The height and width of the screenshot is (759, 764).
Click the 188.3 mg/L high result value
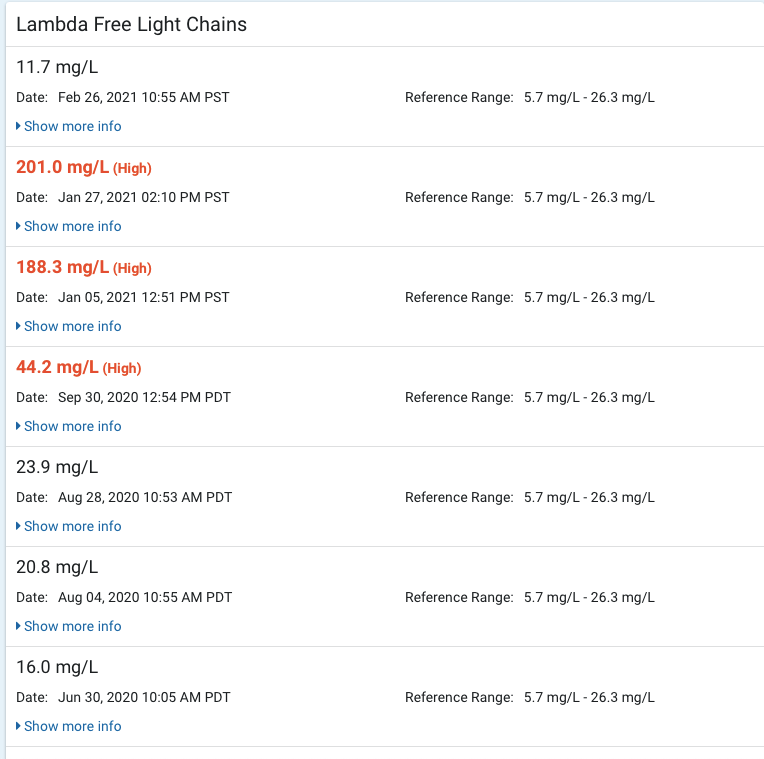pos(63,267)
